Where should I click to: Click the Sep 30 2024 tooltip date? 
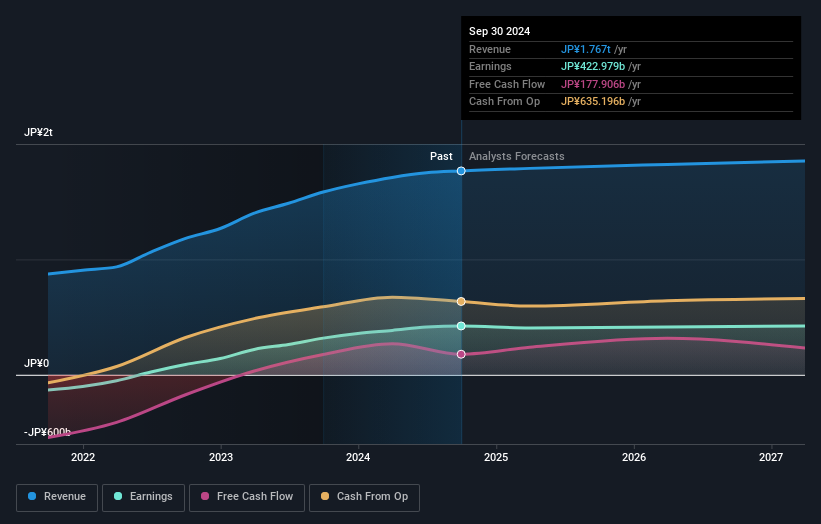pyautogui.click(x=500, y=31)
